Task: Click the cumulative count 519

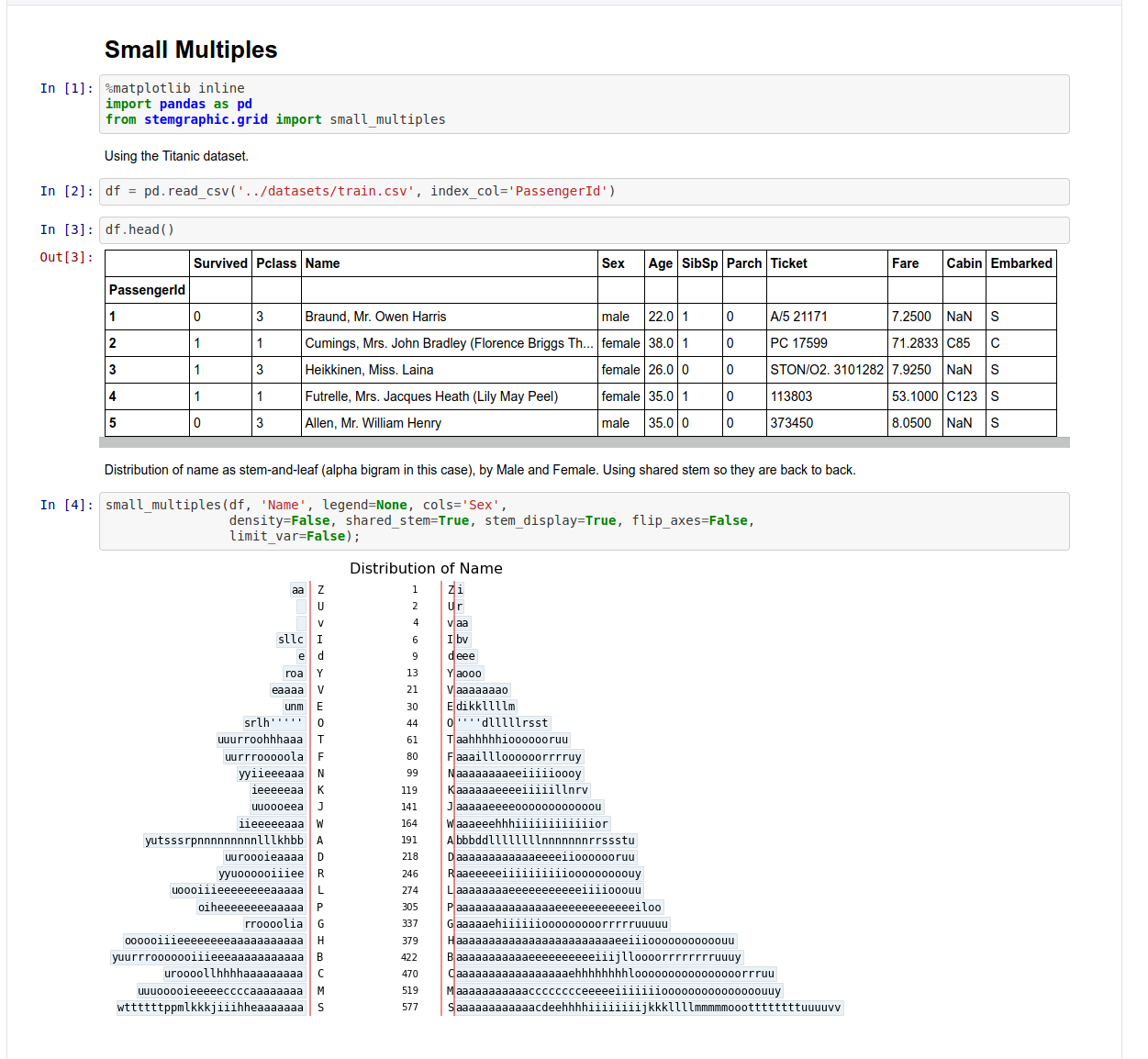Action: 410,990
